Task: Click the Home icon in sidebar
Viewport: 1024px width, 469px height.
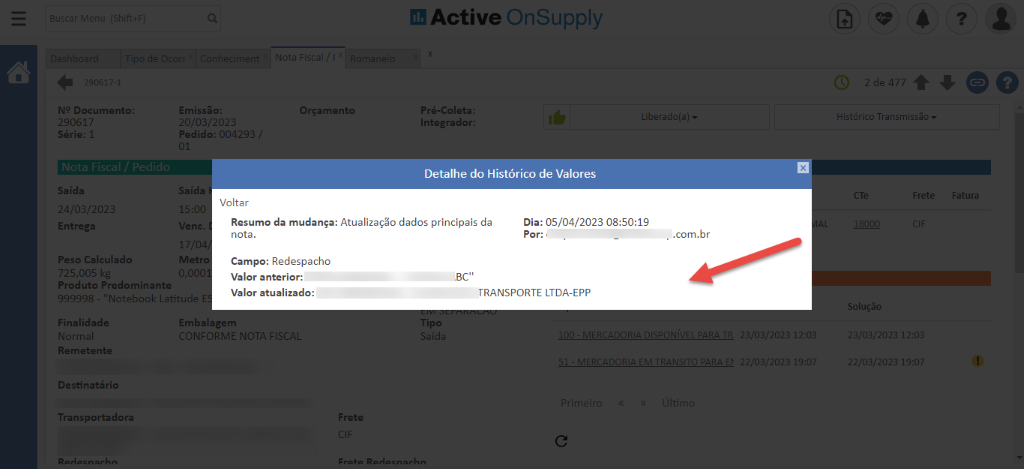Action: [x=18, y=73]
